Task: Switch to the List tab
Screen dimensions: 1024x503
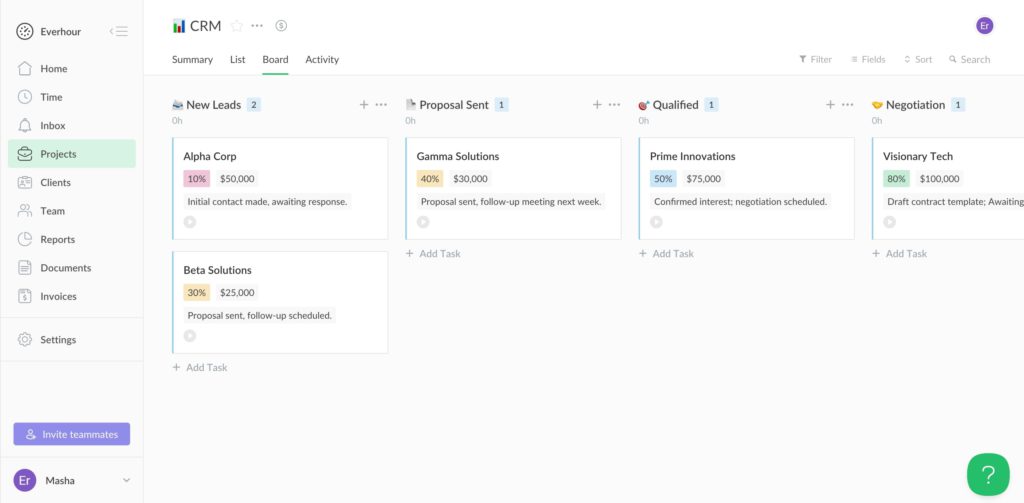Action: (238, 59)
